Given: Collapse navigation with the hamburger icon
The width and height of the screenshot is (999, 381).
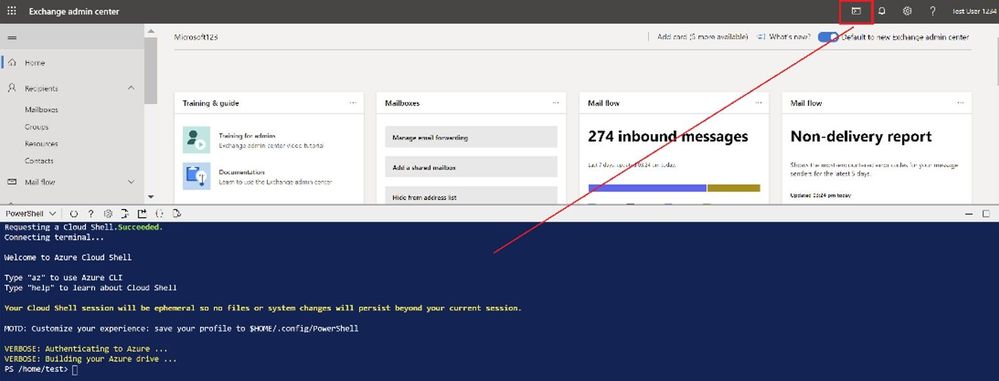Looking at the screenshot, I should [x=12, y=38].
